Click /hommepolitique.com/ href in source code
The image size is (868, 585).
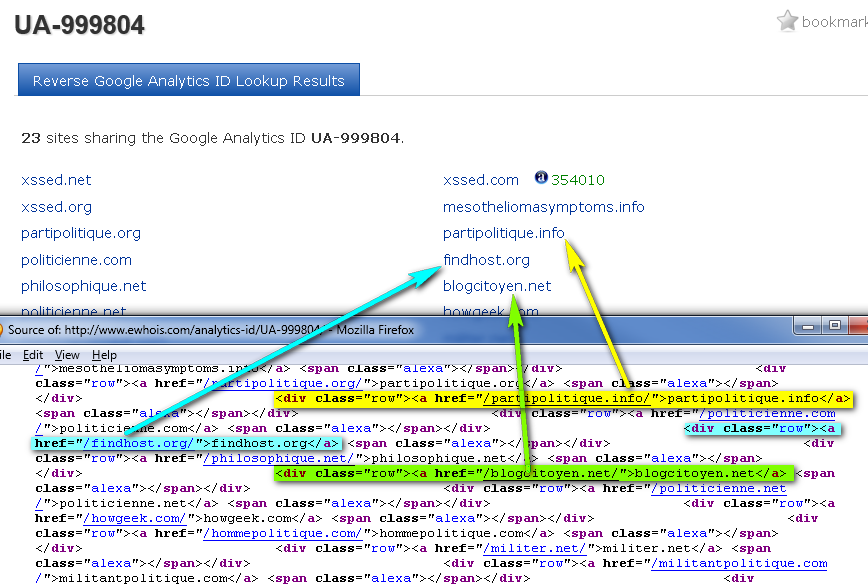[282, 533]
